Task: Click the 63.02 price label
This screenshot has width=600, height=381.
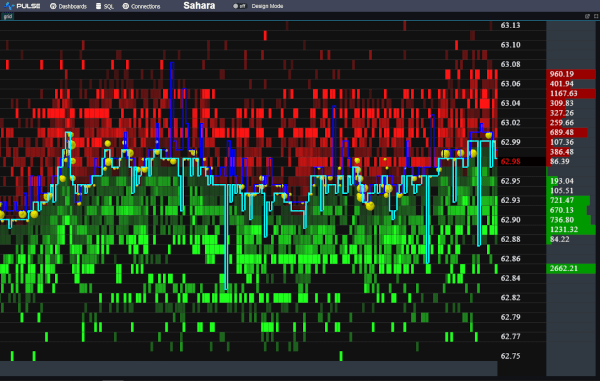Action: pos(510,123)
